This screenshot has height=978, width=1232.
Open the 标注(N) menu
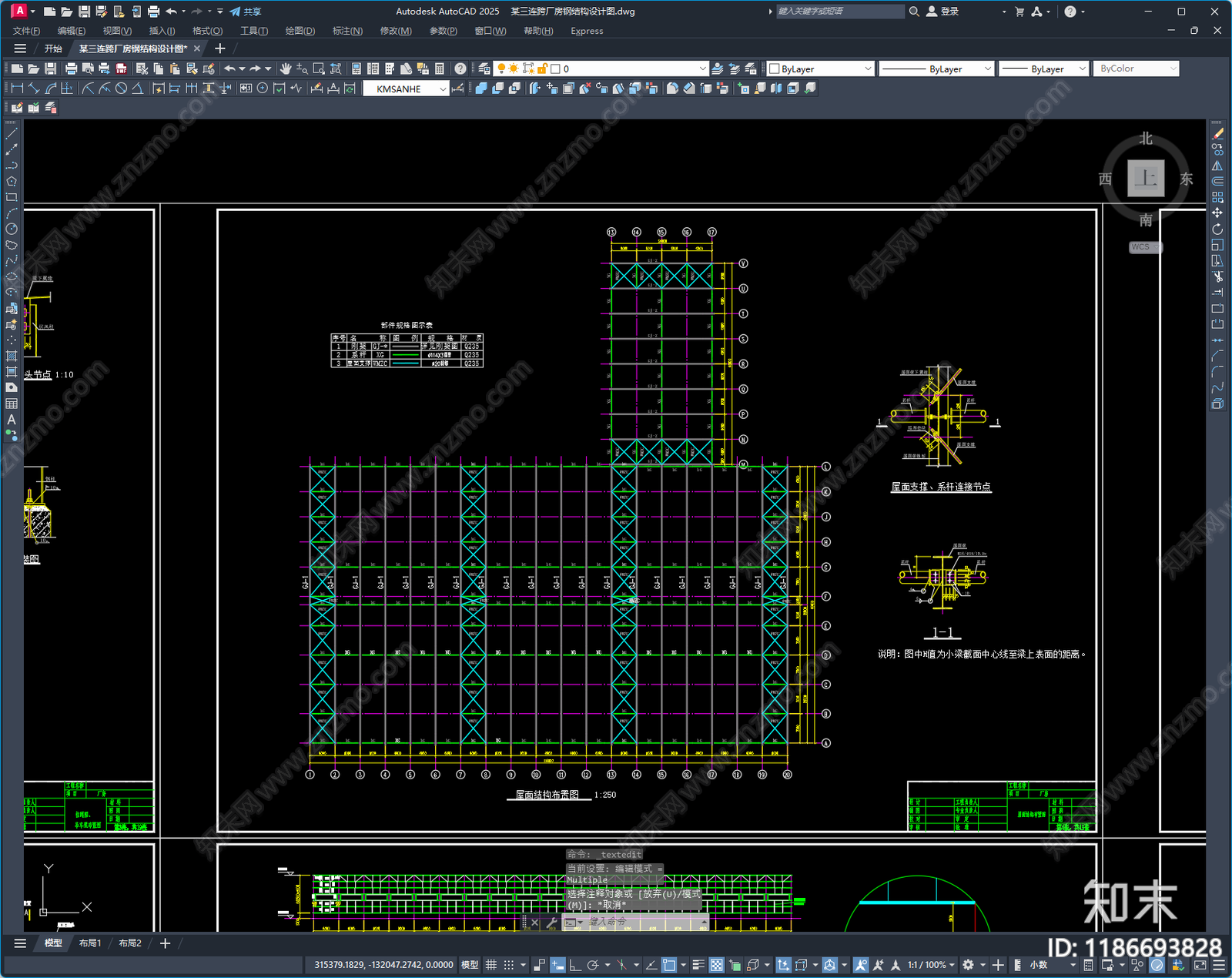click(x=347, y=31)
